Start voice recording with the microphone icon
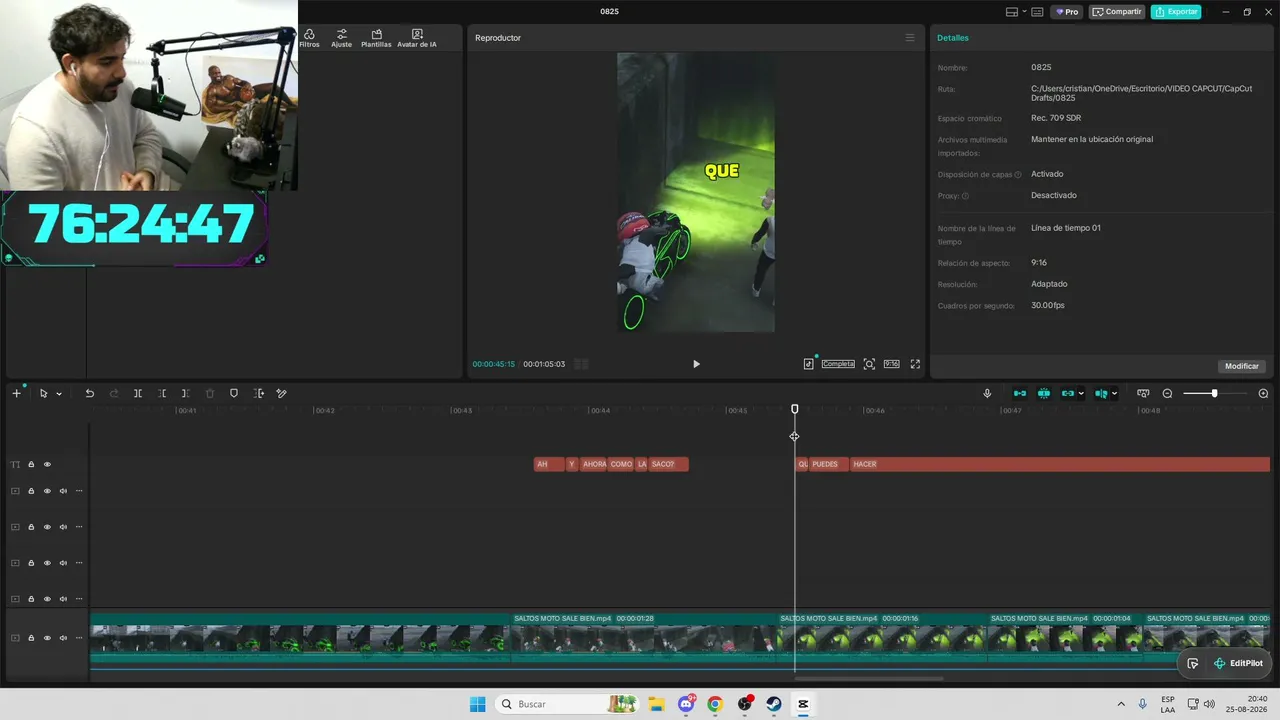The image size is (1280, 720). (x=987, y=394)
